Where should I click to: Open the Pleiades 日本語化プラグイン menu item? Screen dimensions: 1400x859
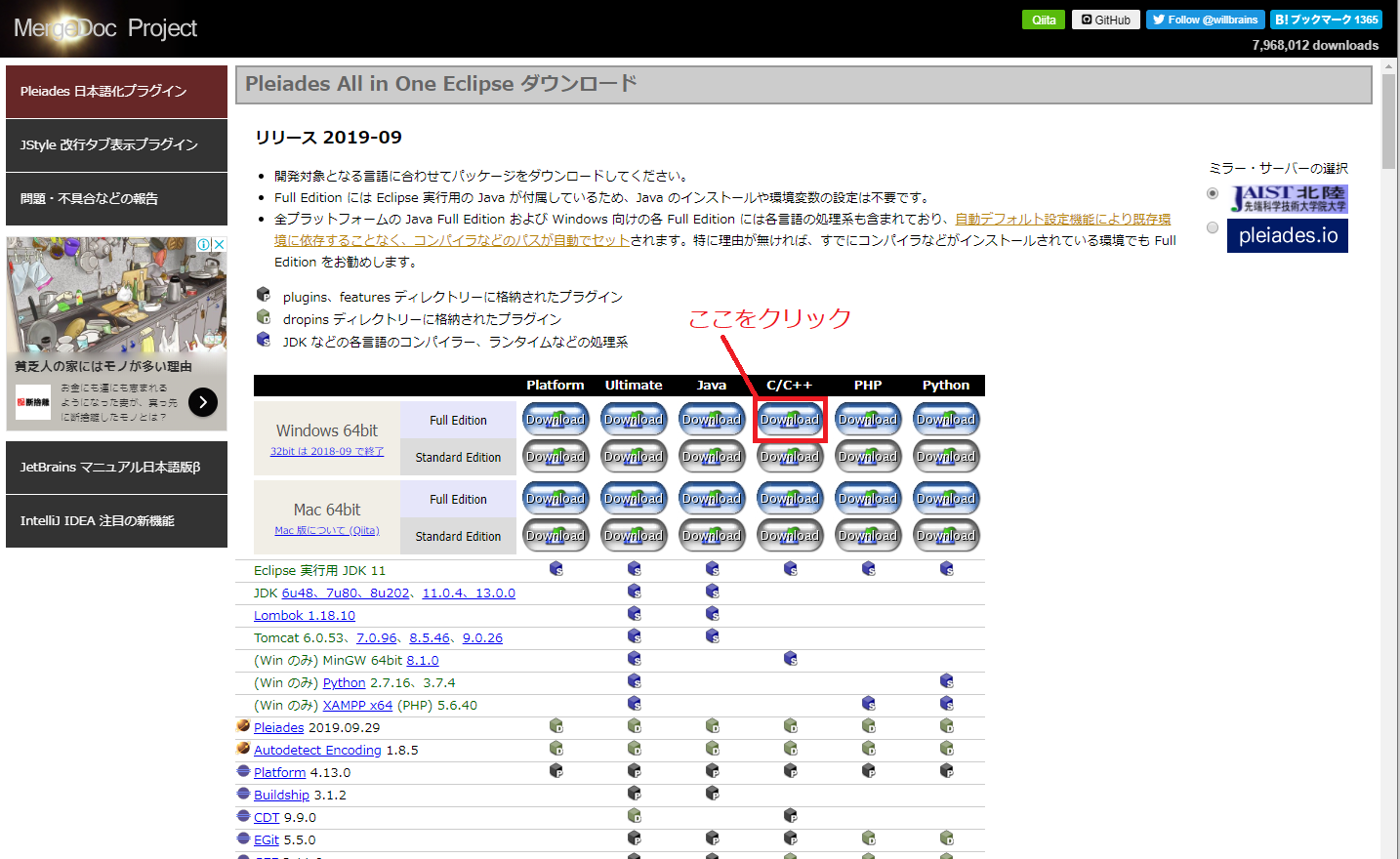(116, 92)
